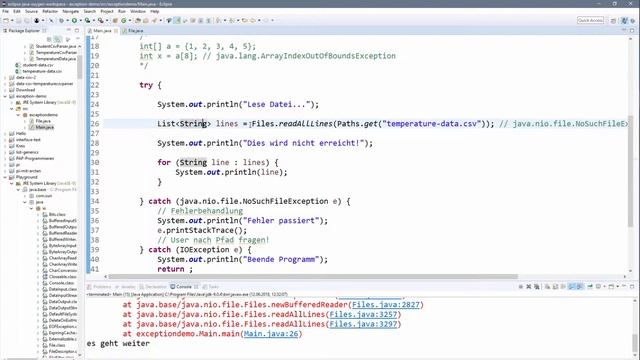Select the Kreis project

point(20,146)
